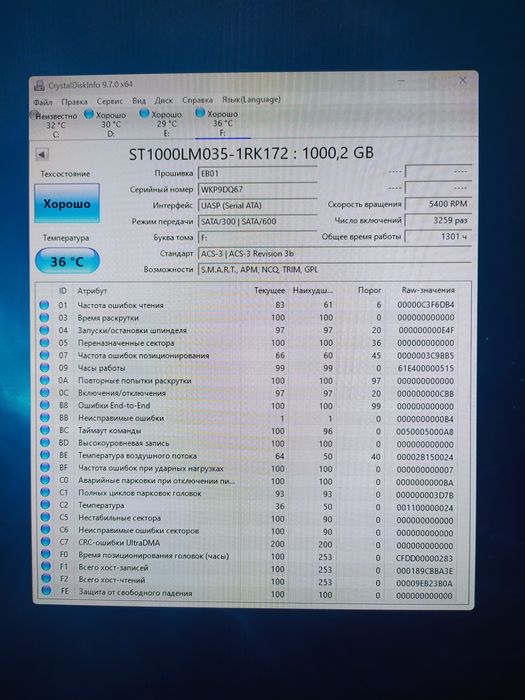The width and height of the screenshot is (525, 700).
Task: Select raw value 61E400000515 in Часы работы row
Action: click(x=425, y=368)
